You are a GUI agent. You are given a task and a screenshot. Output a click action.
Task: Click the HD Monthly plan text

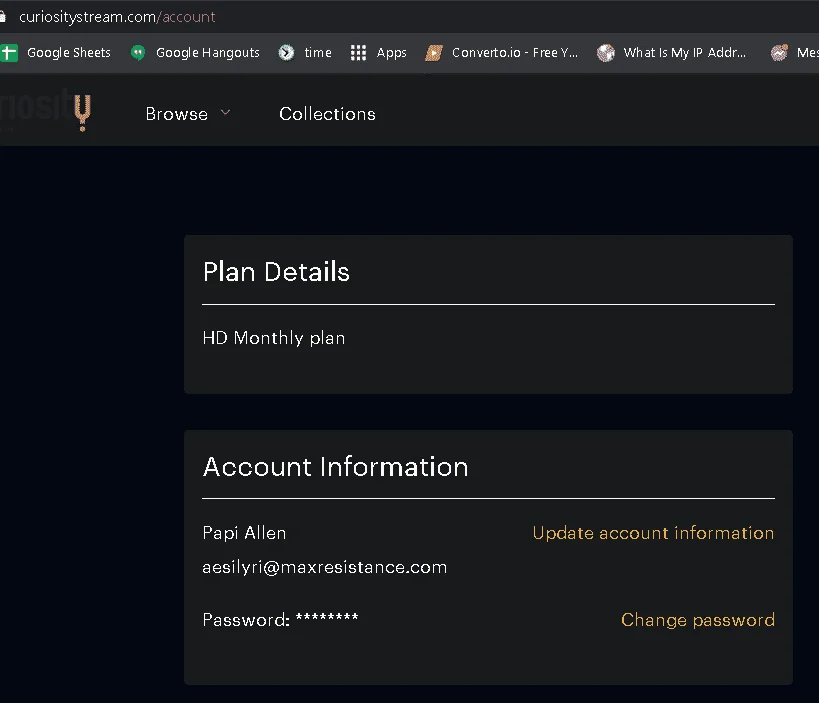(274, 338)
